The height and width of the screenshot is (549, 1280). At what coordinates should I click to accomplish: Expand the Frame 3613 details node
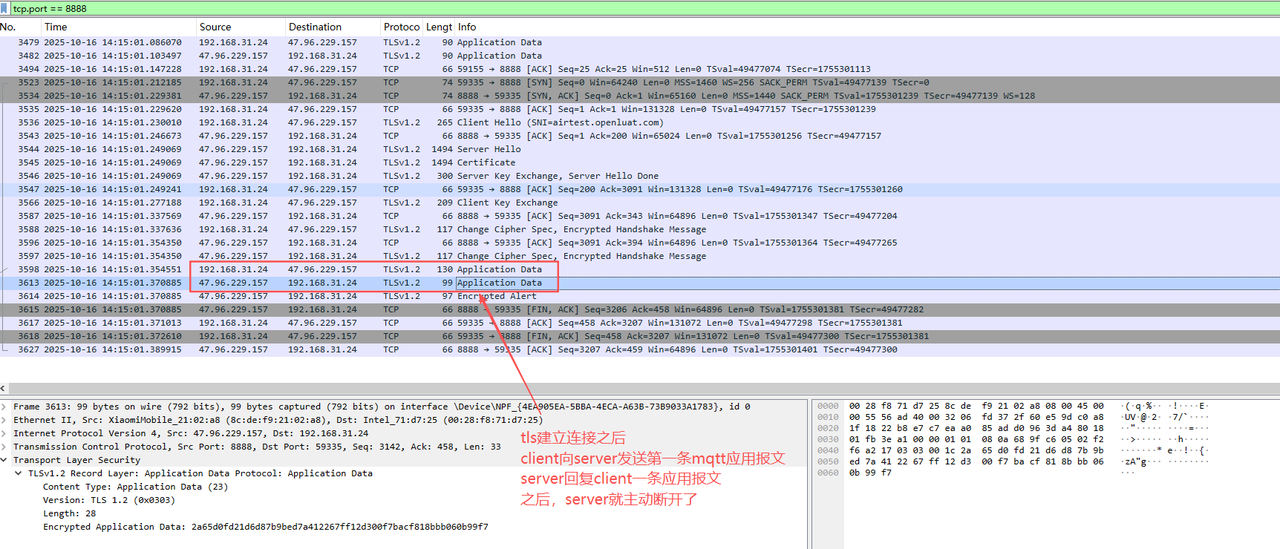point(6,407)
